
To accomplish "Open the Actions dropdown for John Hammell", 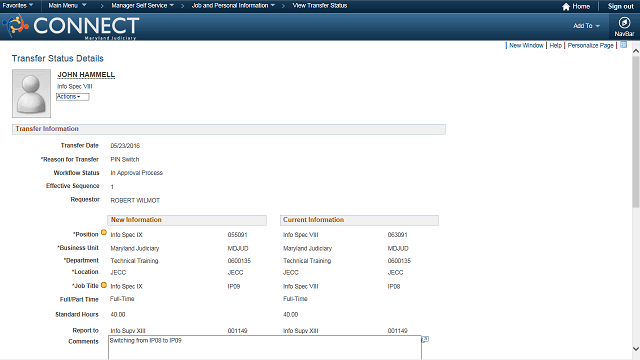I will (72, 97).
